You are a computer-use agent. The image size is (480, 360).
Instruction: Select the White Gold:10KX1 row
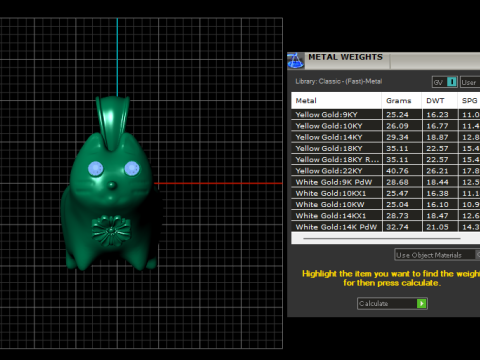386,193
